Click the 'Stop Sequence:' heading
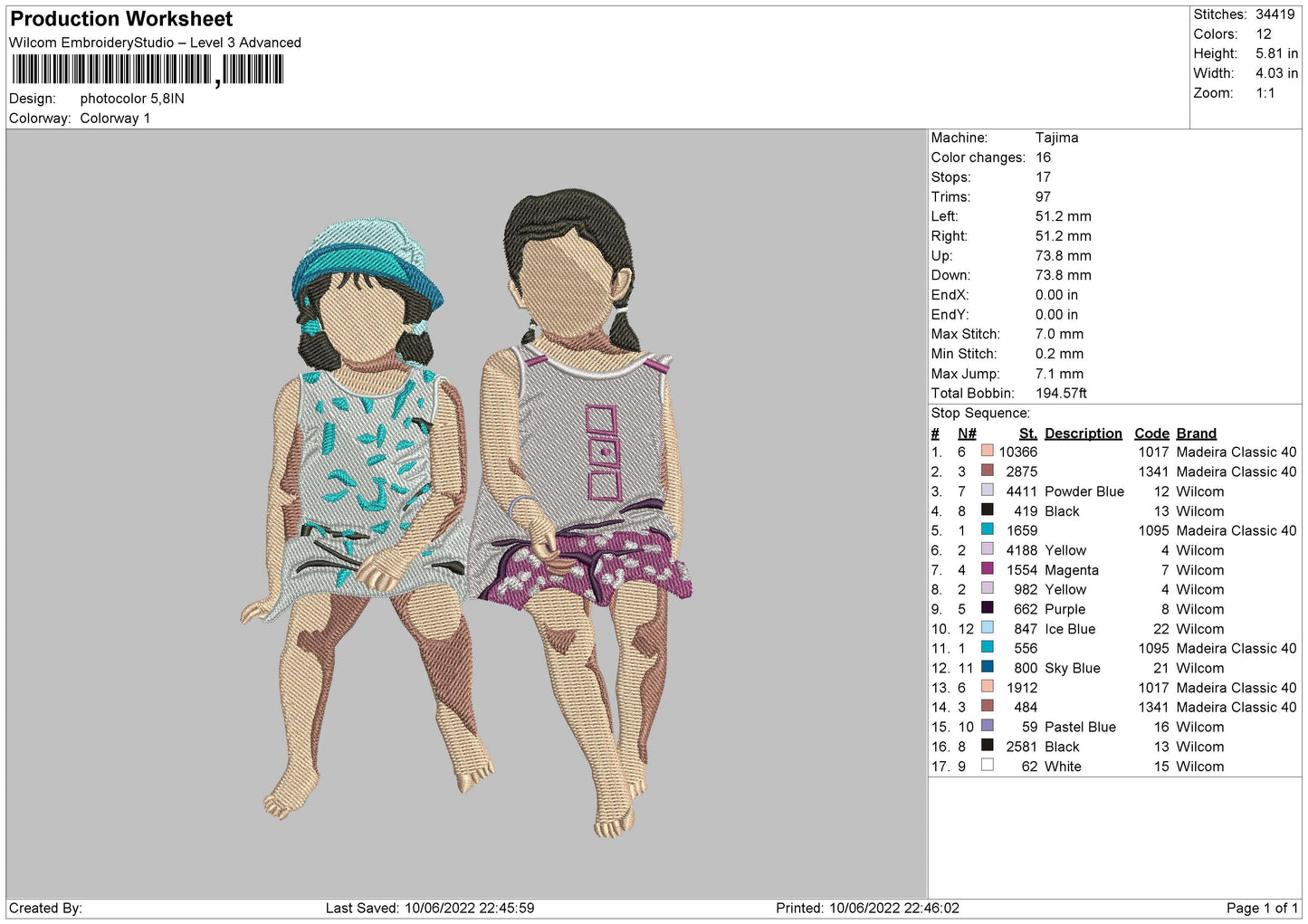The image size is (1308, 924). click(x=980, y=414)
